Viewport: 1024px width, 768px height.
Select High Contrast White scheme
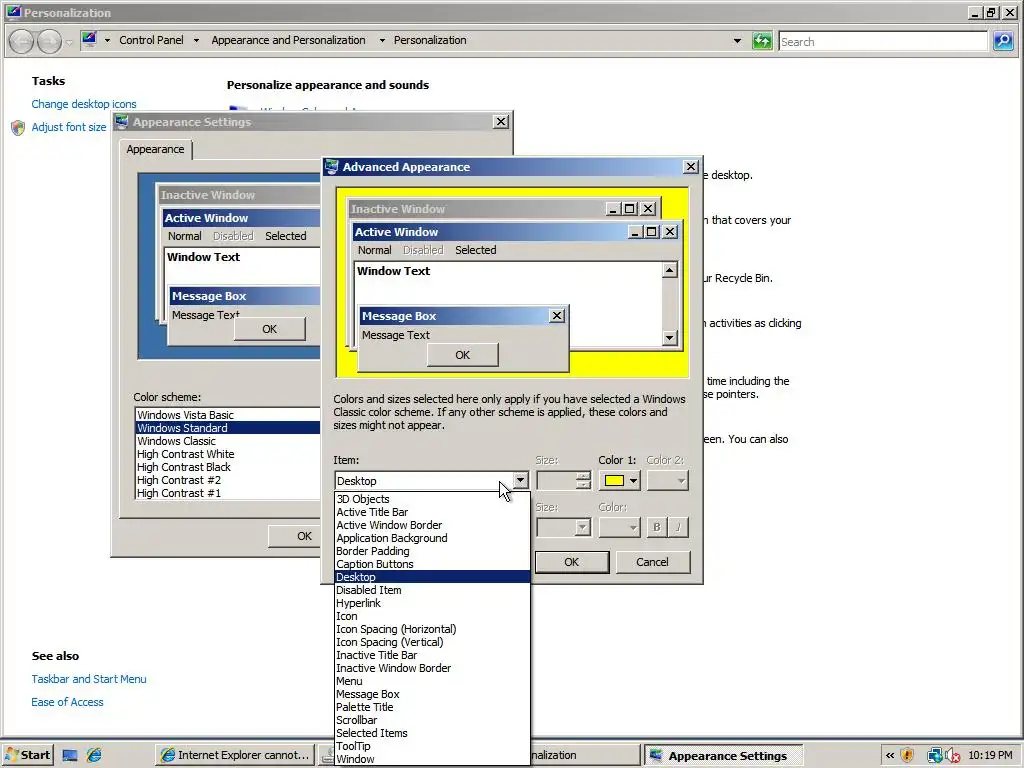pos(228,454)
